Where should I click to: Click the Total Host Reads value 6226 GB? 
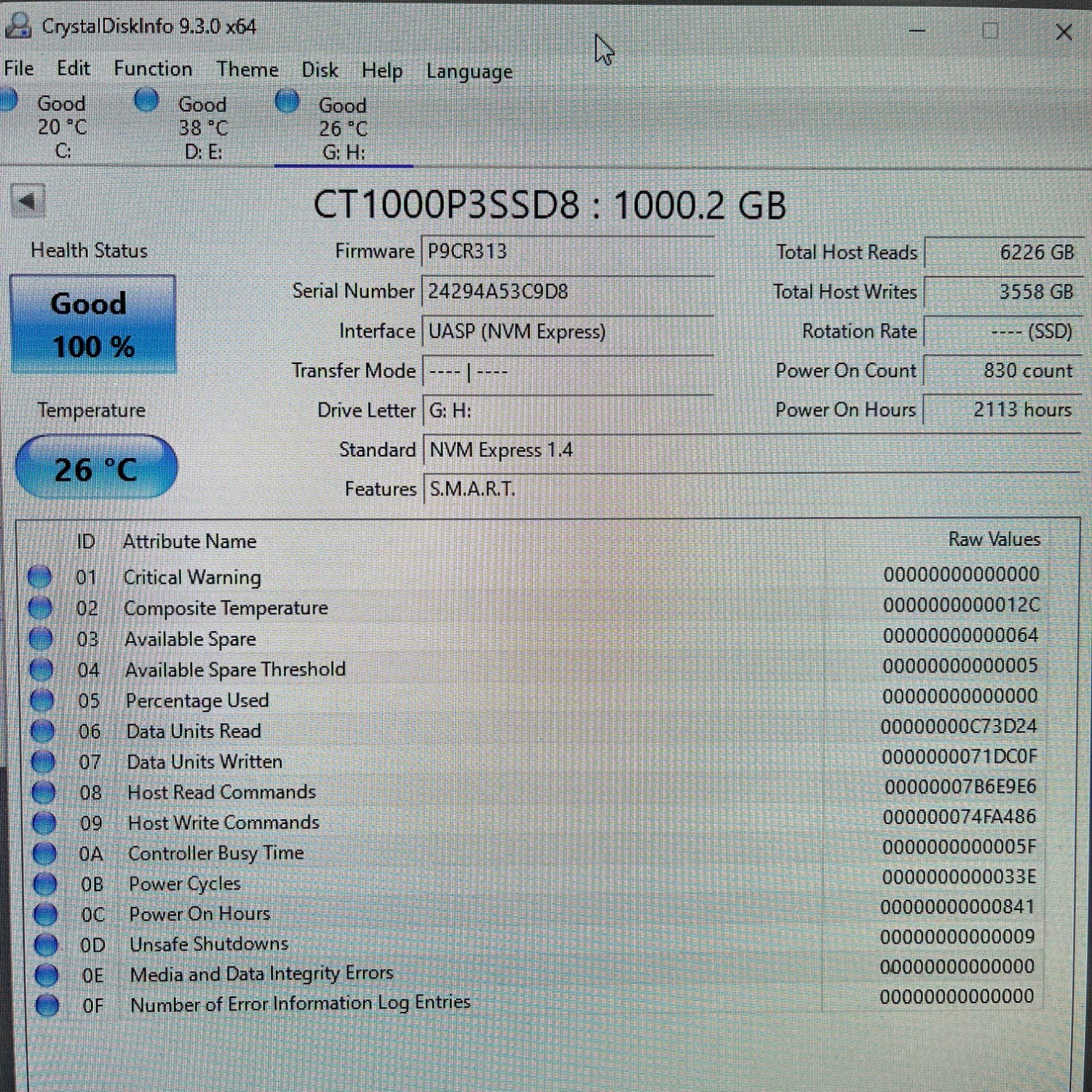pos(1004,253)
